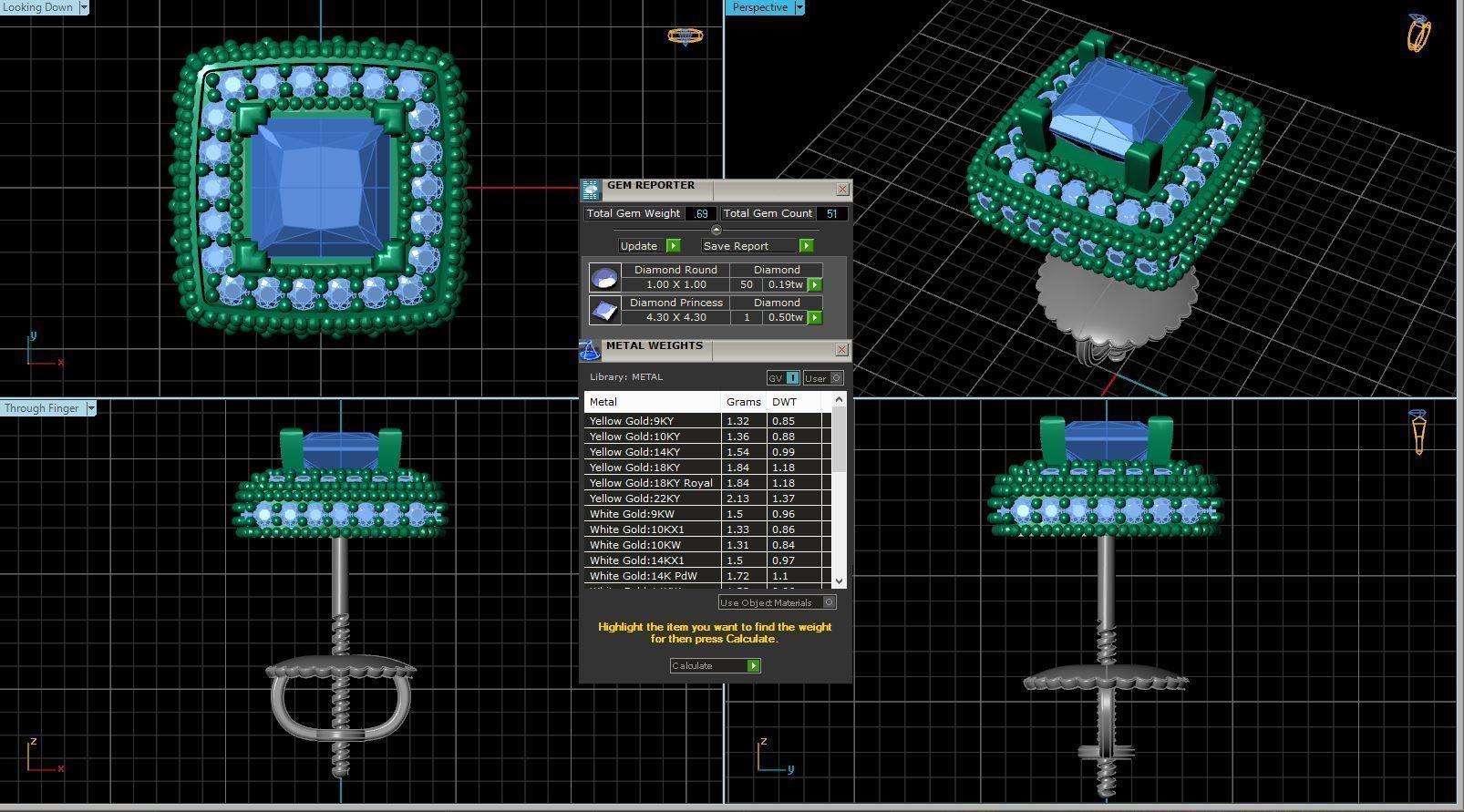Screen dimensions: 1464x812
Task: Click the Total Gem Weight value field
Action: 700,213
